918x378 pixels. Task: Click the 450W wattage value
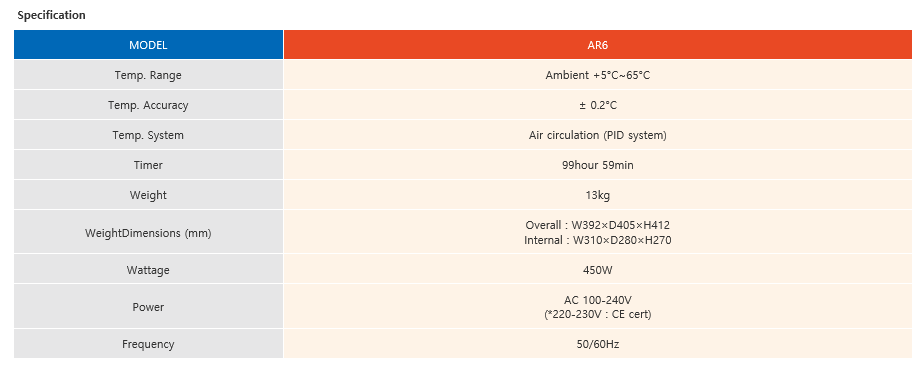click(598, 270)
